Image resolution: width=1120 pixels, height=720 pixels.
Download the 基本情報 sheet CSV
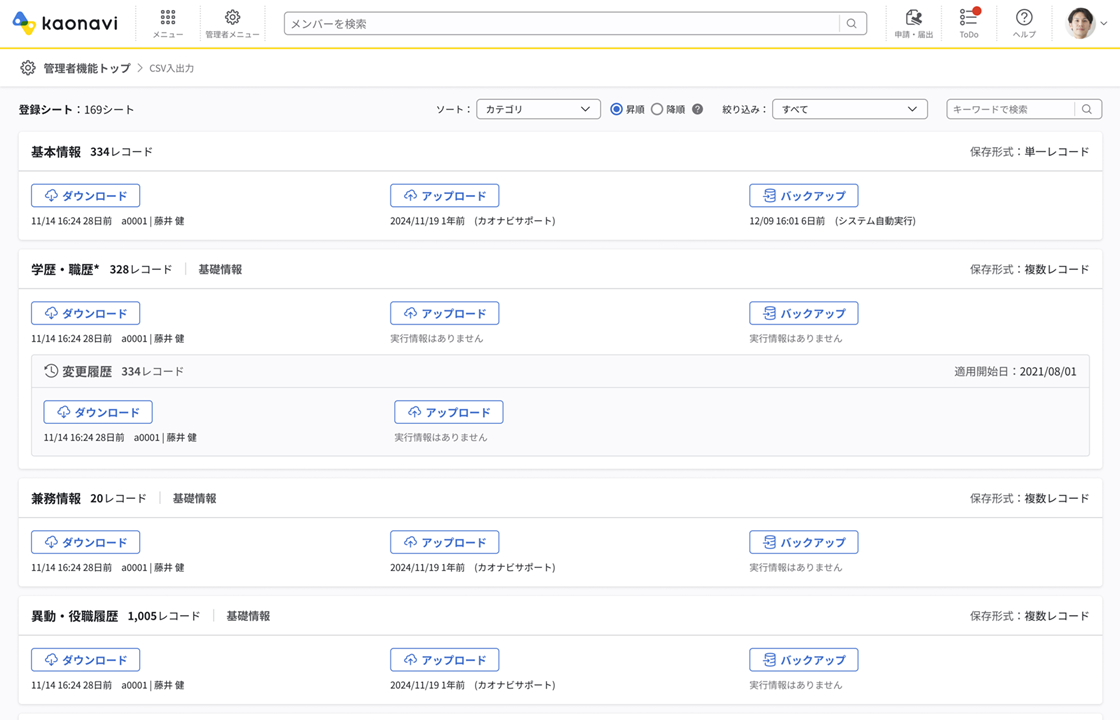pyautogui.click(x=85, y=195)
